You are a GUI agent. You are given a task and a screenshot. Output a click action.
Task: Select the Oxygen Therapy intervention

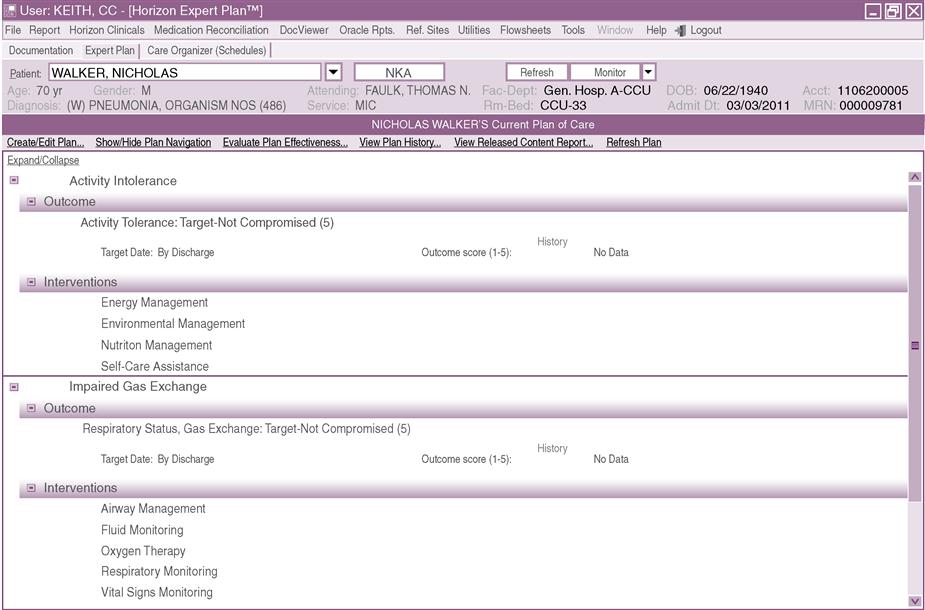click(143, 551)
